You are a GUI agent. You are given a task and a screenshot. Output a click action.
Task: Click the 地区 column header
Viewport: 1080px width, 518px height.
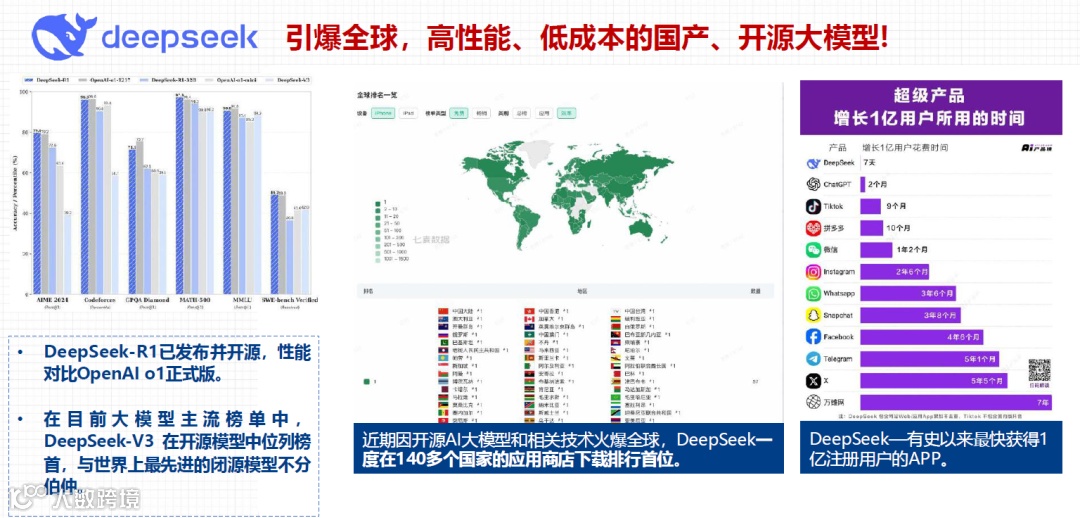tap(583, 291)
